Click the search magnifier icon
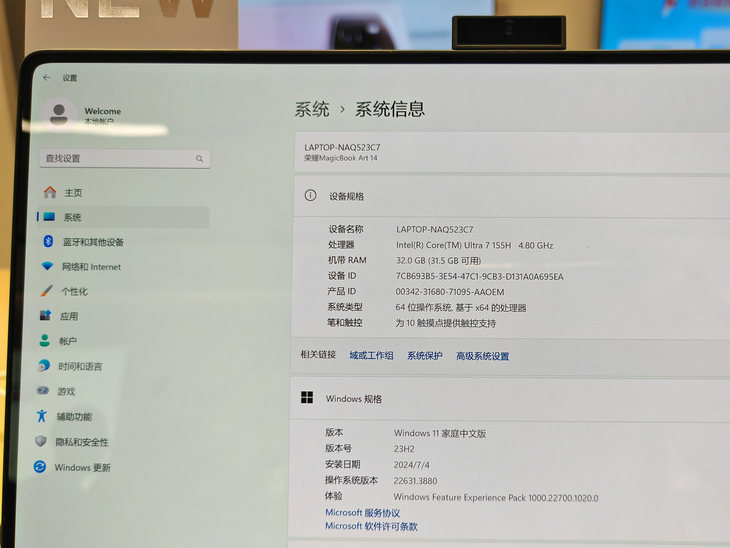 (x=199, y=159)
